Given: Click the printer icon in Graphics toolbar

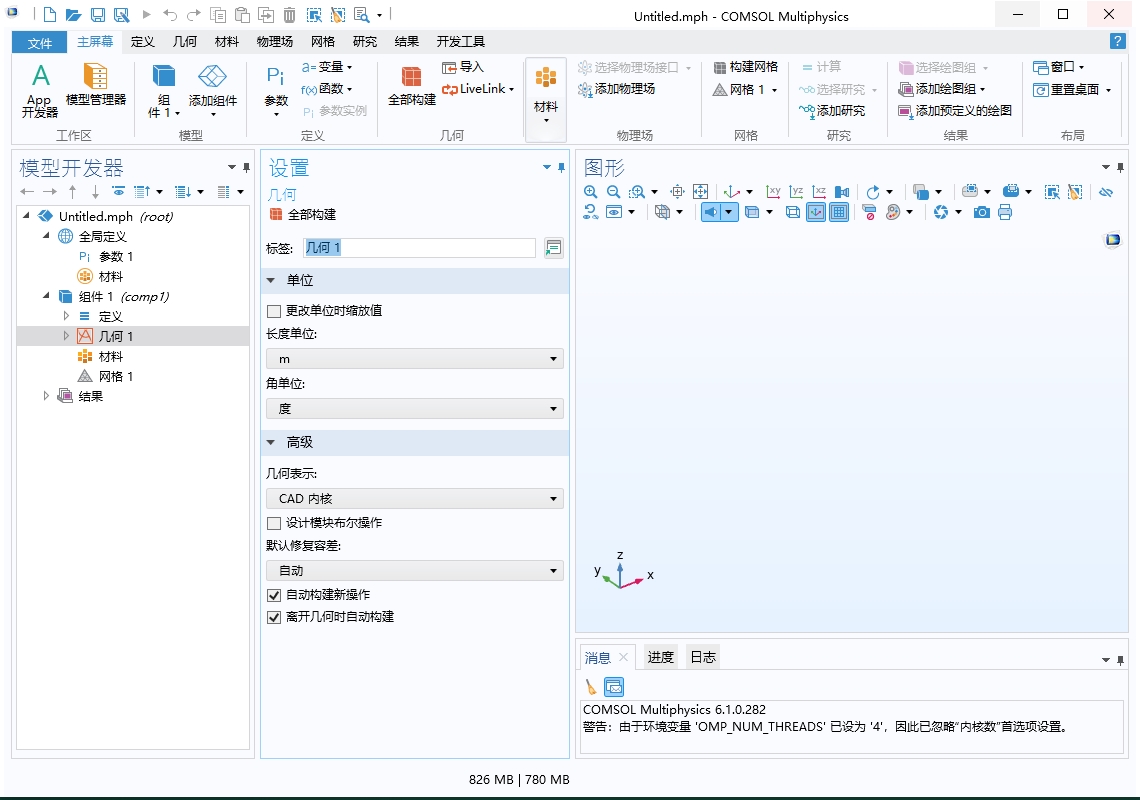Looking at the screenshot, I should [x=1005, y=212].
